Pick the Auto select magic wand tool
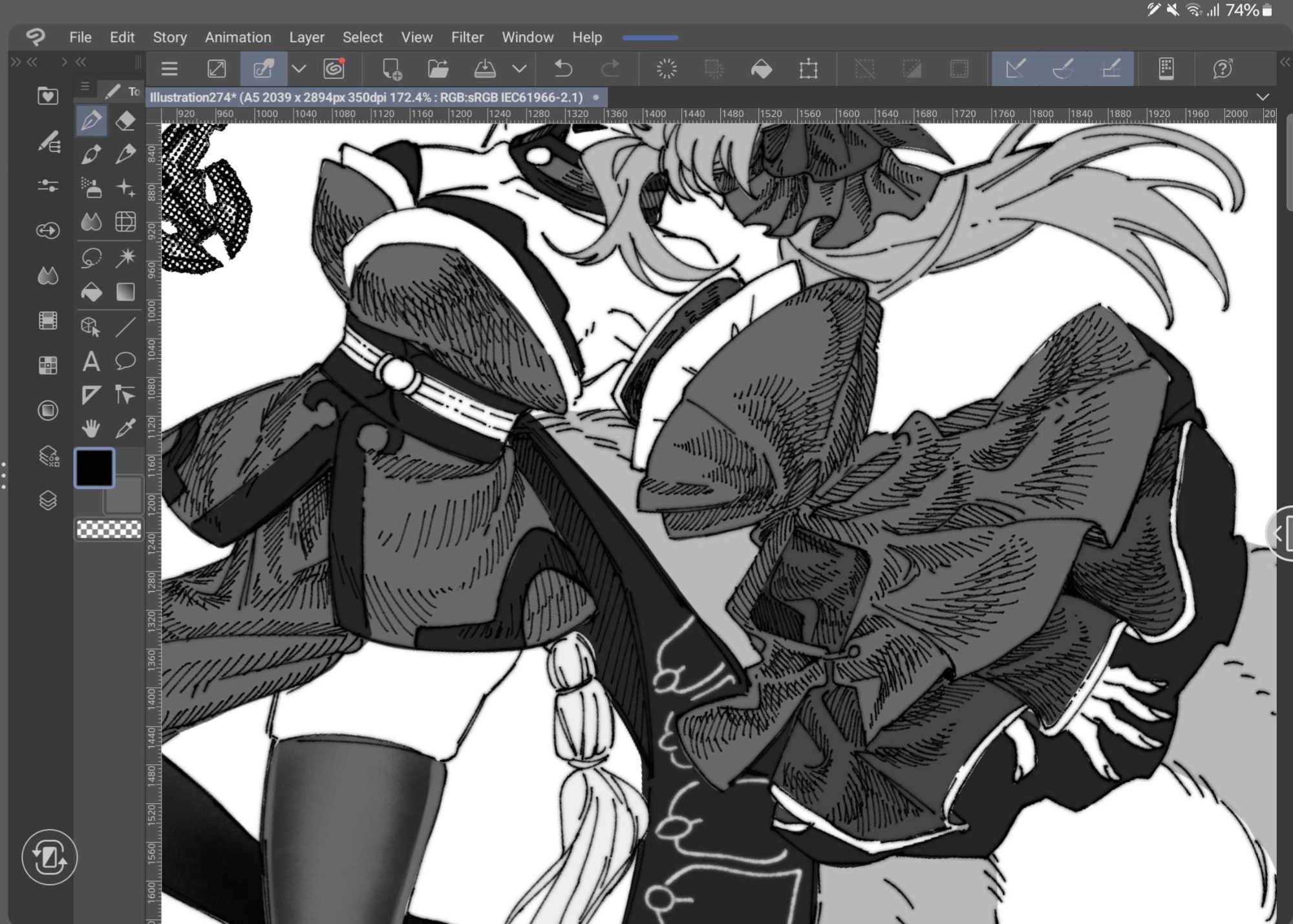The width and height of the screenshot is (1293, 924). pos(125,257)
